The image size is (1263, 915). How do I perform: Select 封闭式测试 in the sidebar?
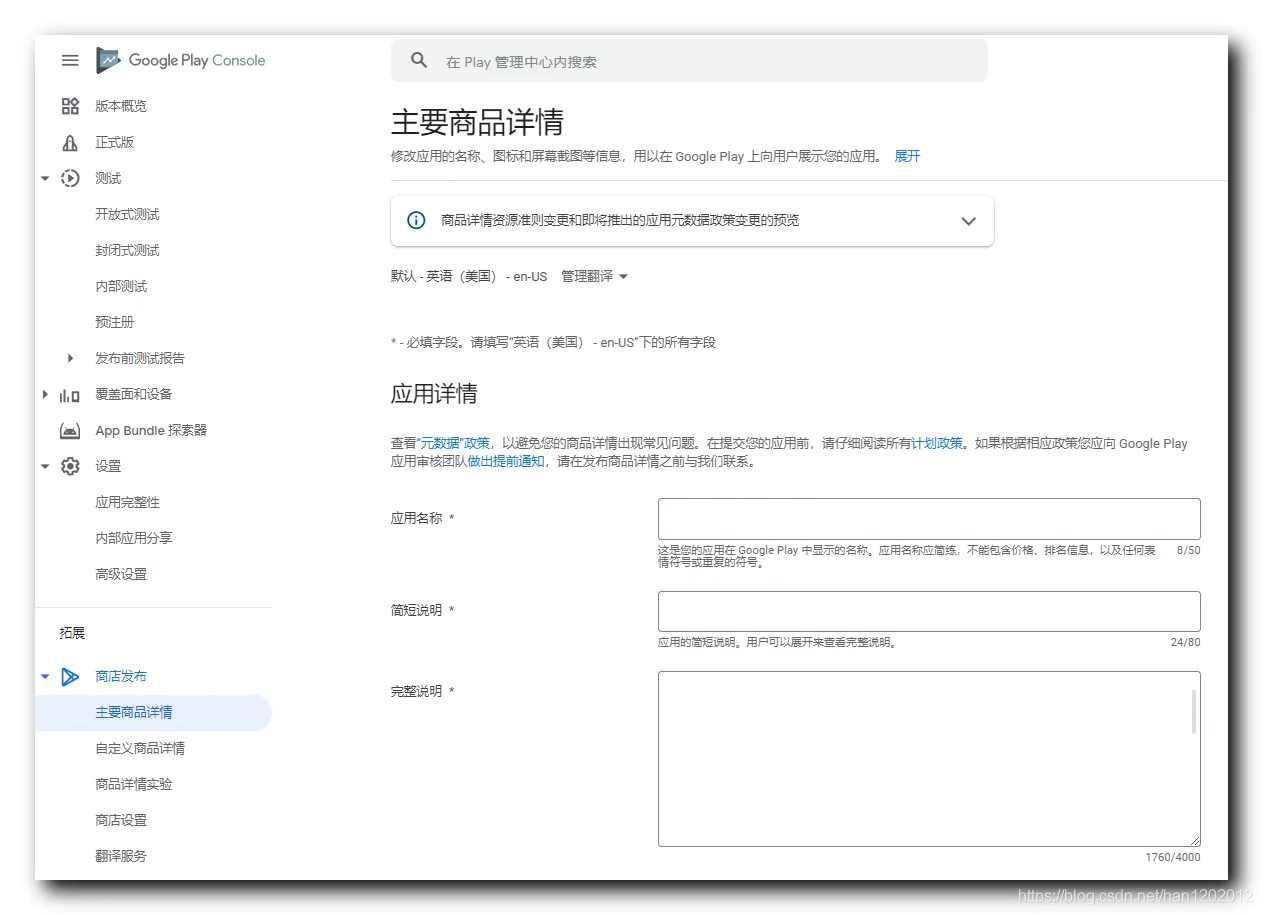tap(127, 250)
